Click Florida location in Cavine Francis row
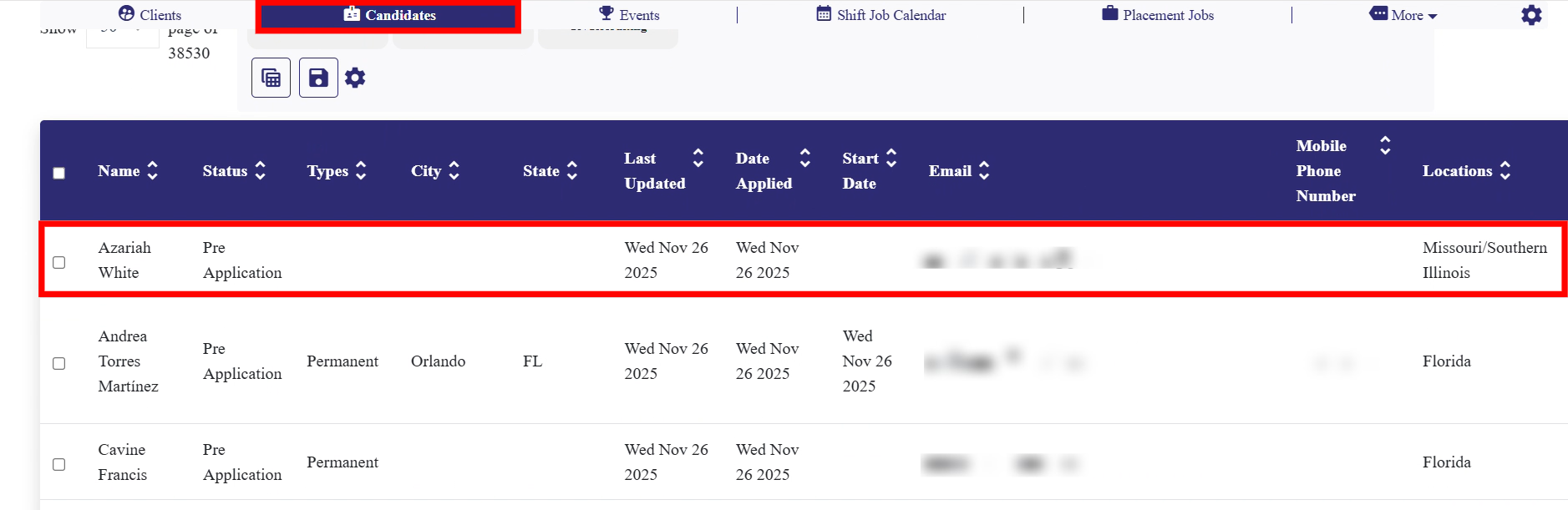 (x=1447, y=462)
